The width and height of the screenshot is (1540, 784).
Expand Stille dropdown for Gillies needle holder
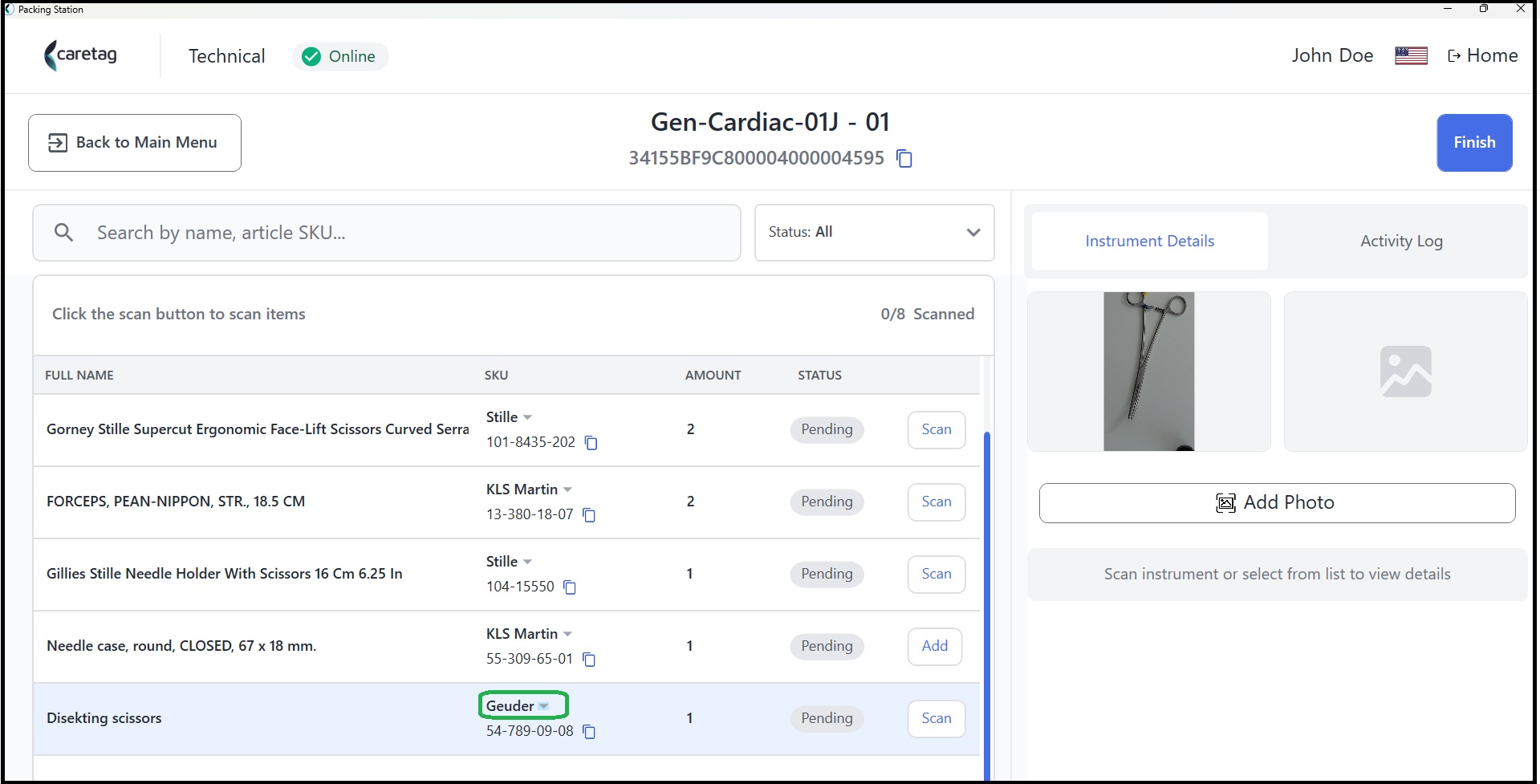[x=527, y=562]
